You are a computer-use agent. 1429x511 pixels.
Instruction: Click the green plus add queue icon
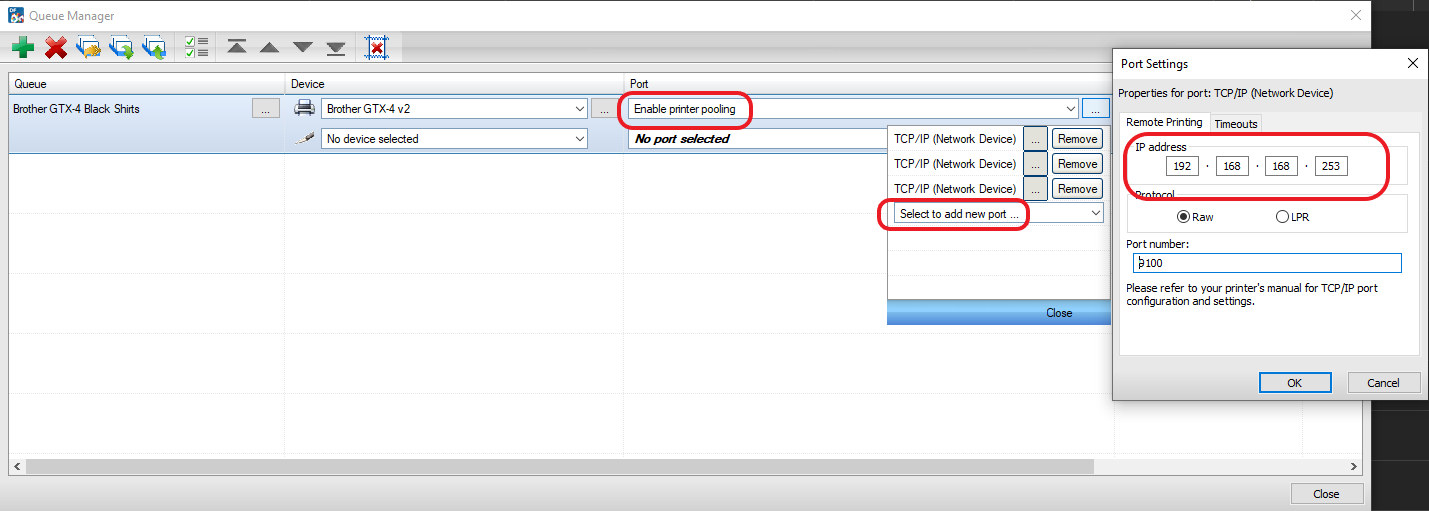click(23, 47)
